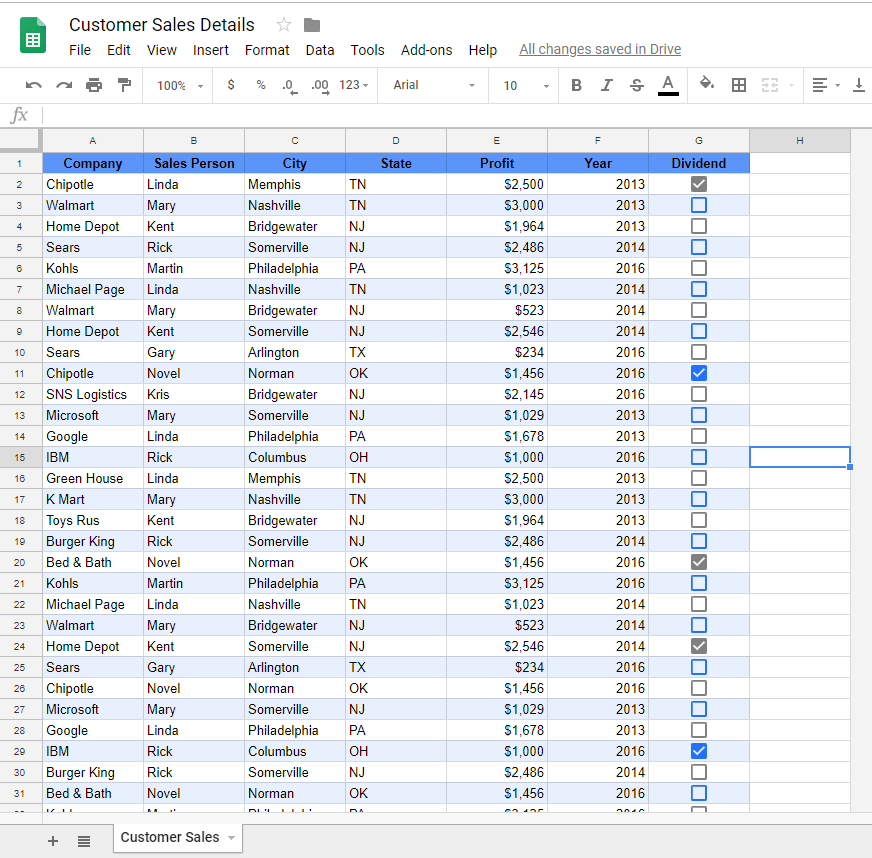Check Dividend box in row 3 Walmart
This screenshot has width=872, height=858.
coord(698,205)
